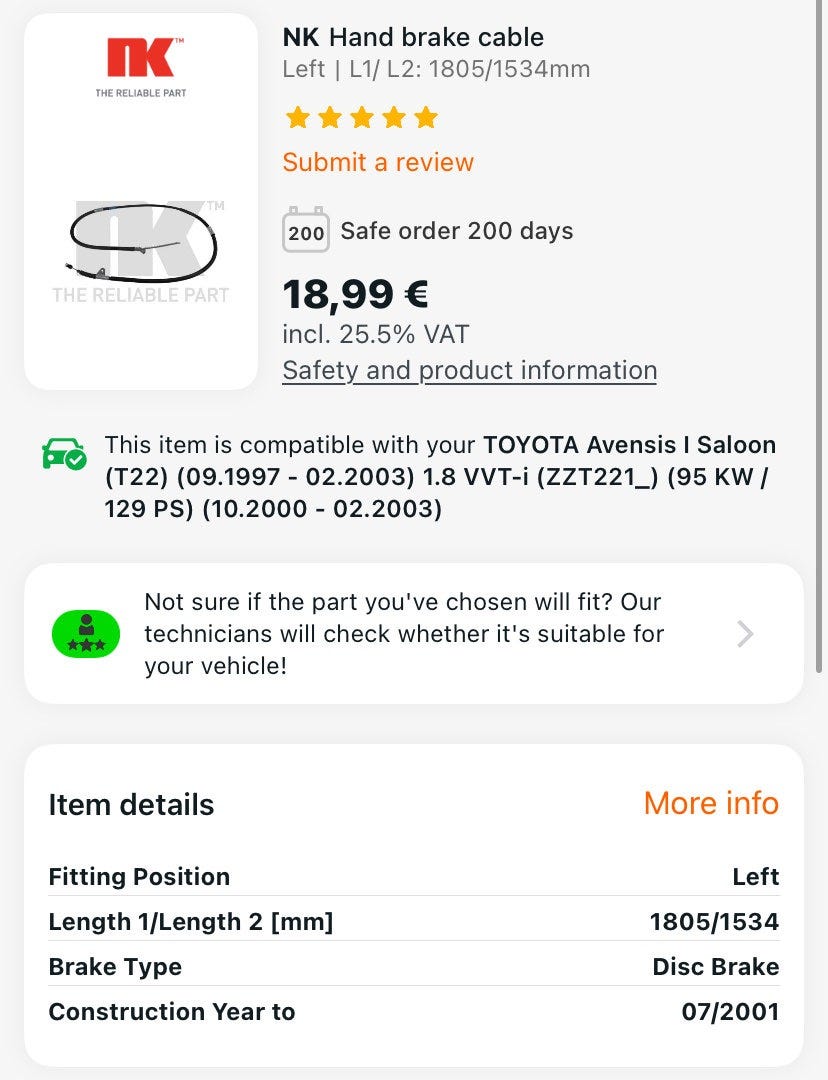Select the Length 1/Length 2 row

[413, 922]
